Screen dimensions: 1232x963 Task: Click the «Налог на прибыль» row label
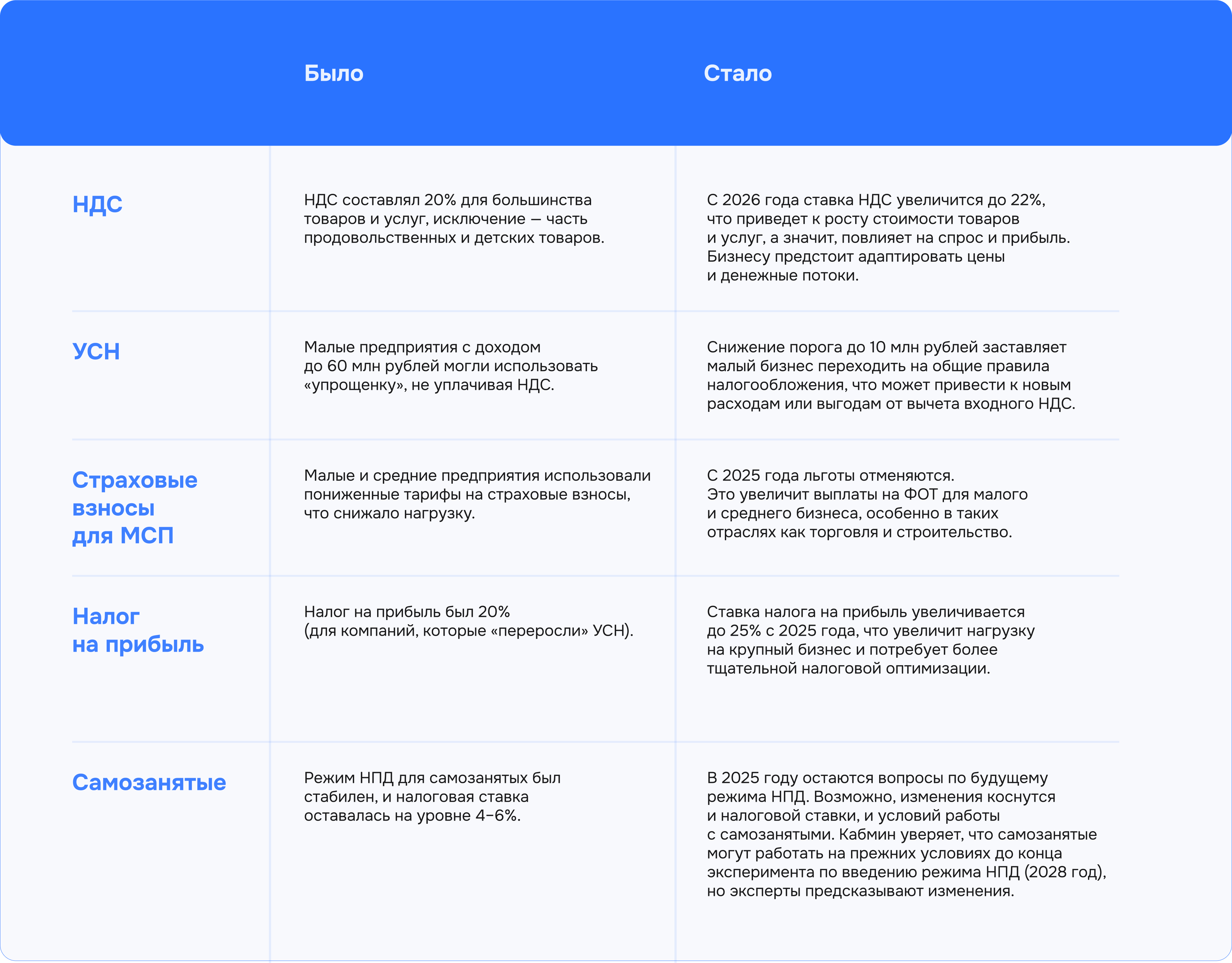(x=138, y=630)
